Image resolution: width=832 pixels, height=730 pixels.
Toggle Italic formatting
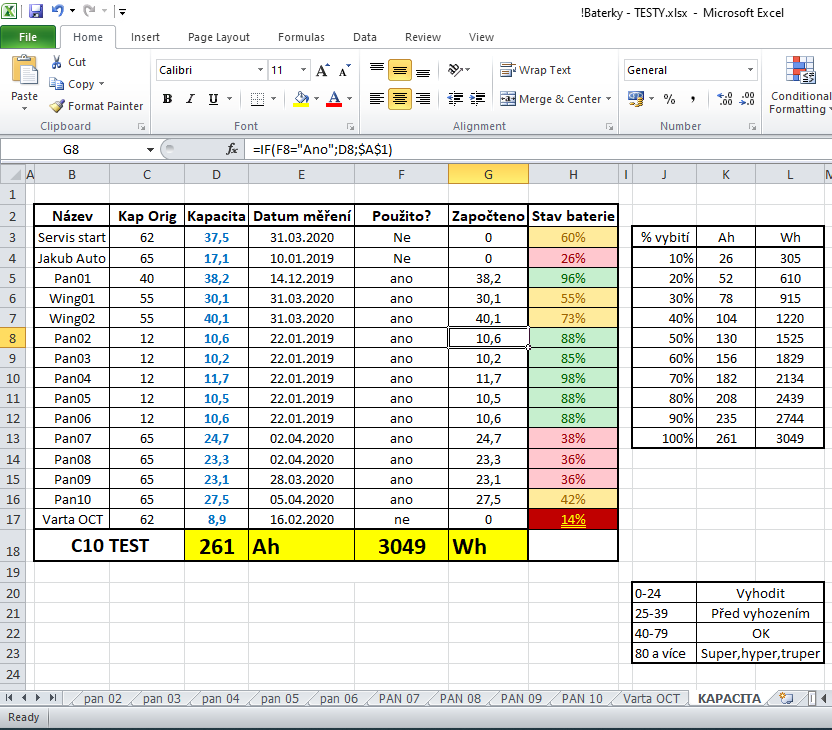189,99
